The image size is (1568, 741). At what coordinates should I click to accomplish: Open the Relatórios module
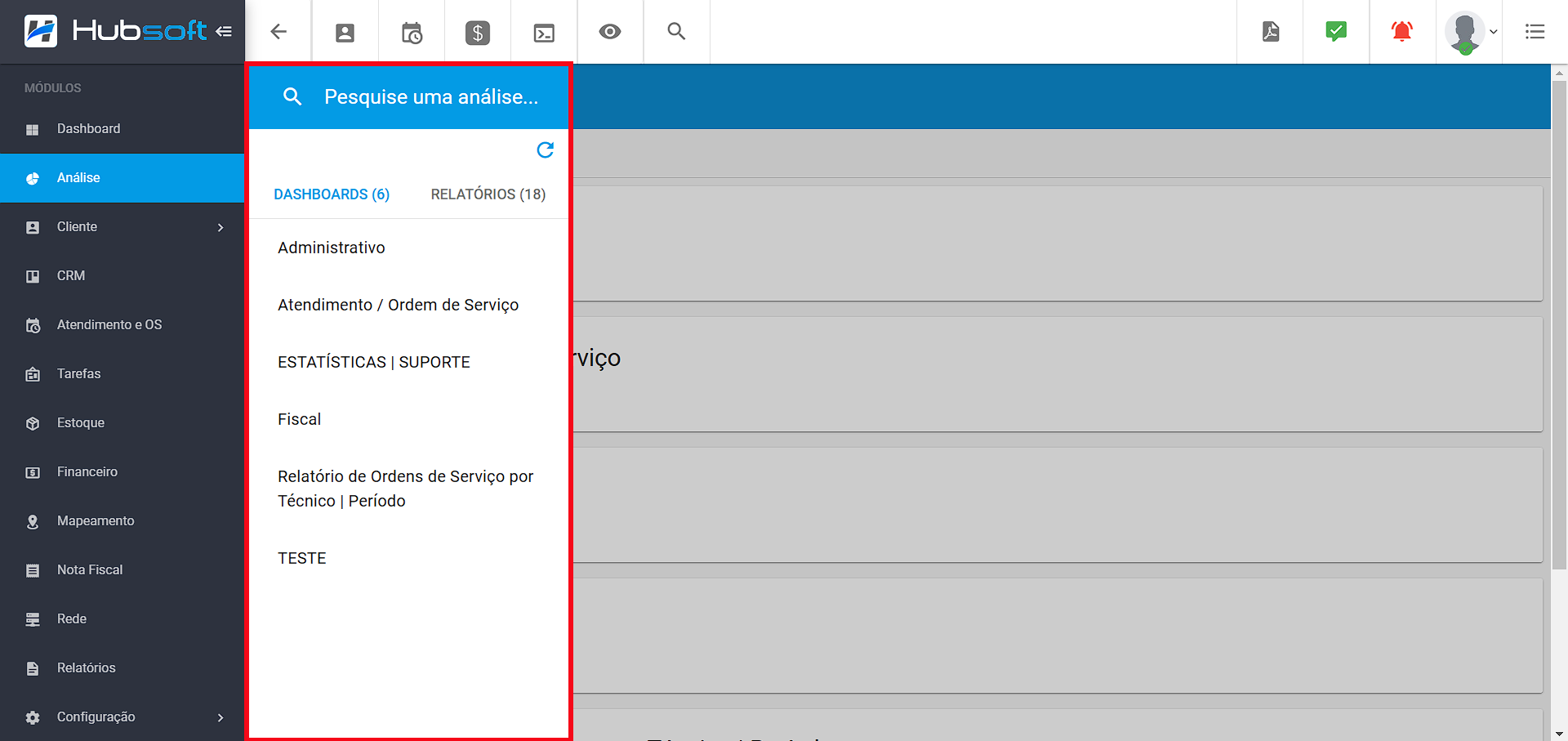(122, 668)
